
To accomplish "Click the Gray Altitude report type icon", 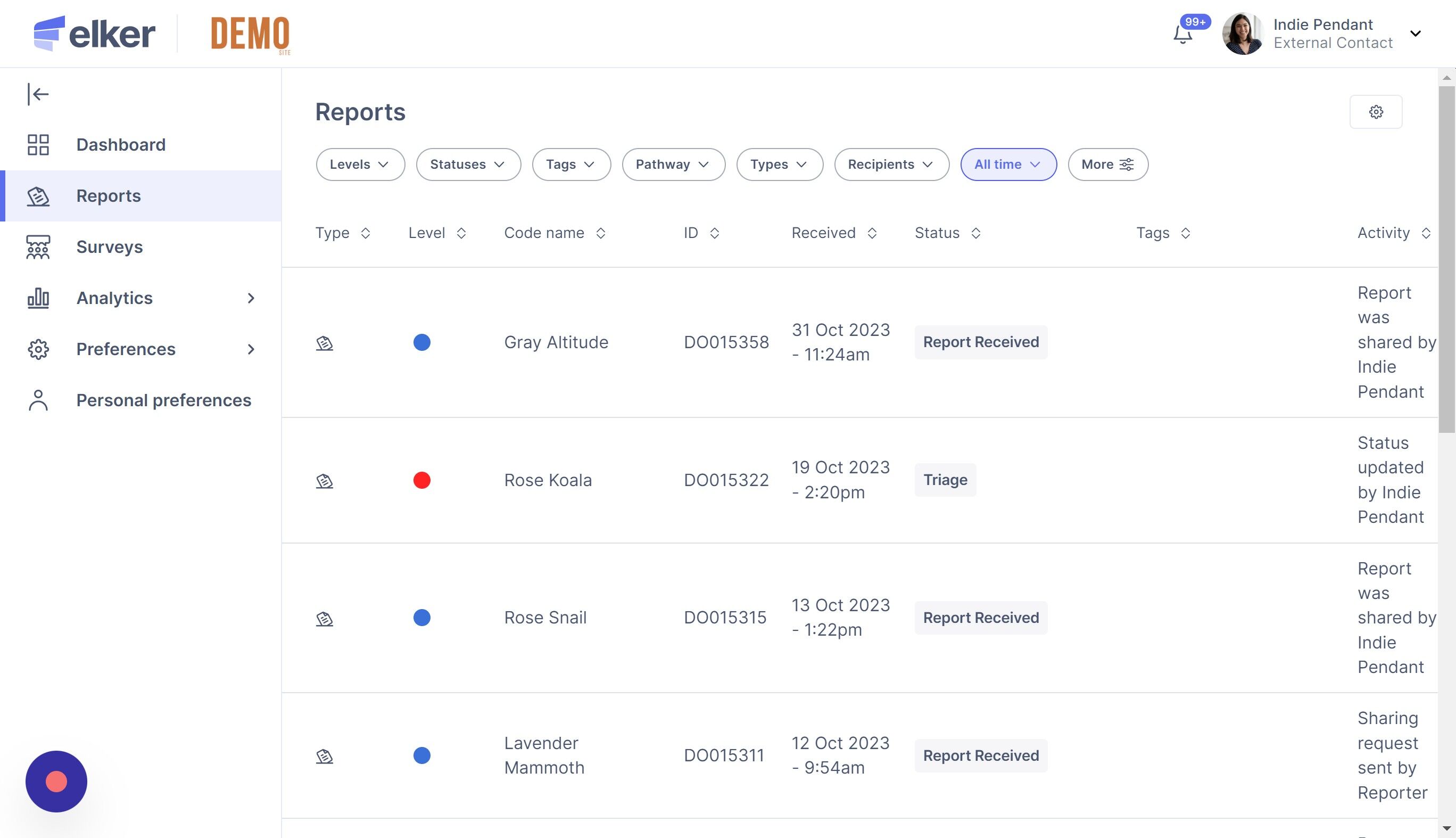I will (x=325, y=343).
